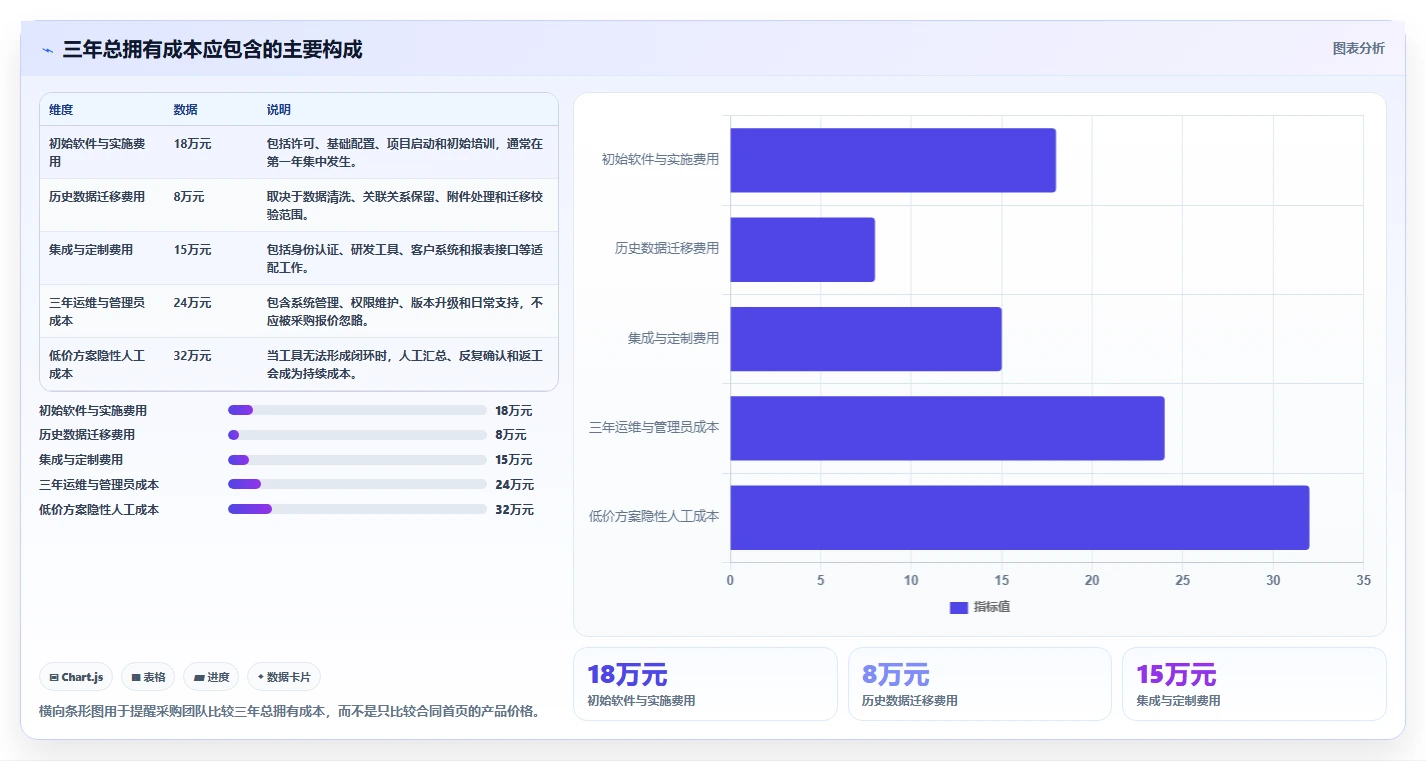Select the Chart.js tag chip
This screenshot has width=1426, height=761.
coord(77,677)
